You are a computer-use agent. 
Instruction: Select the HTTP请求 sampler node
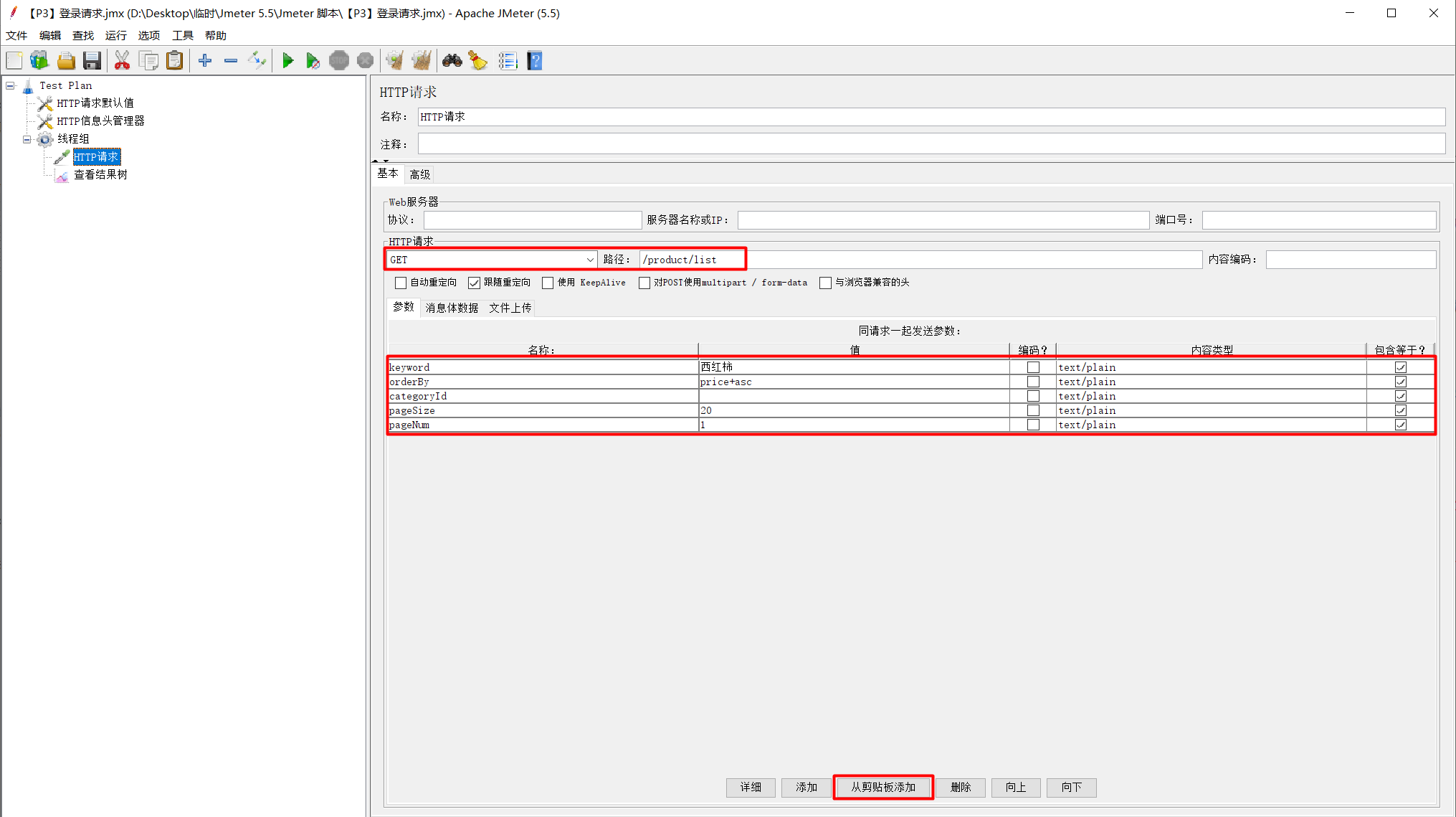tap(96, 157)
